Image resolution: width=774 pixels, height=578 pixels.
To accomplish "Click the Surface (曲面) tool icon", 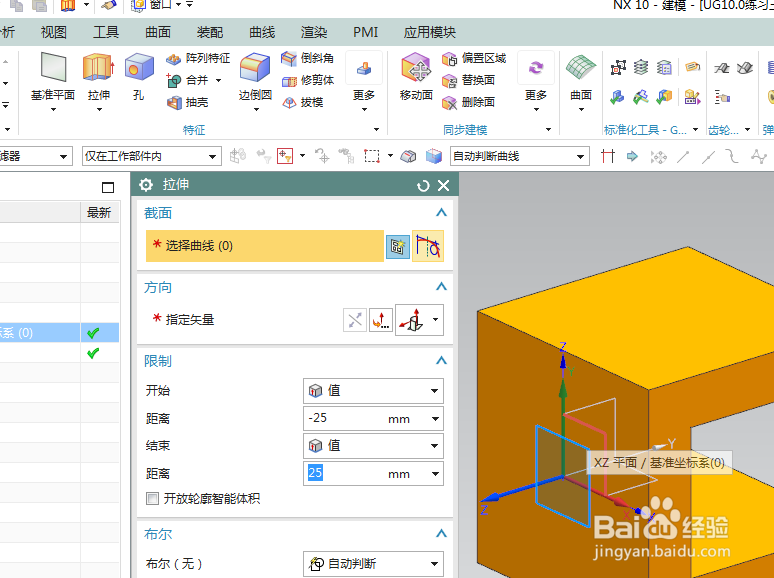I will (580, 68).
